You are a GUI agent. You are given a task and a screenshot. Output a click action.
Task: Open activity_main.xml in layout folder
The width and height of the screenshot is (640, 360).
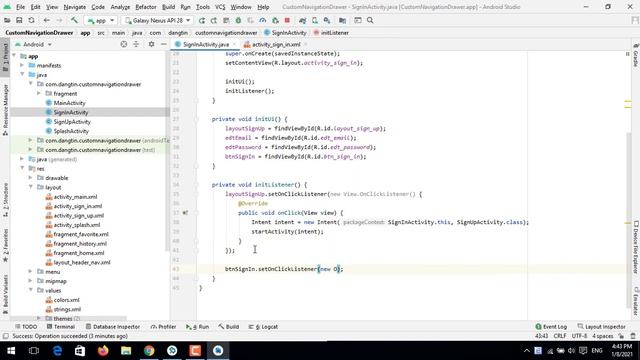point(76,197)
